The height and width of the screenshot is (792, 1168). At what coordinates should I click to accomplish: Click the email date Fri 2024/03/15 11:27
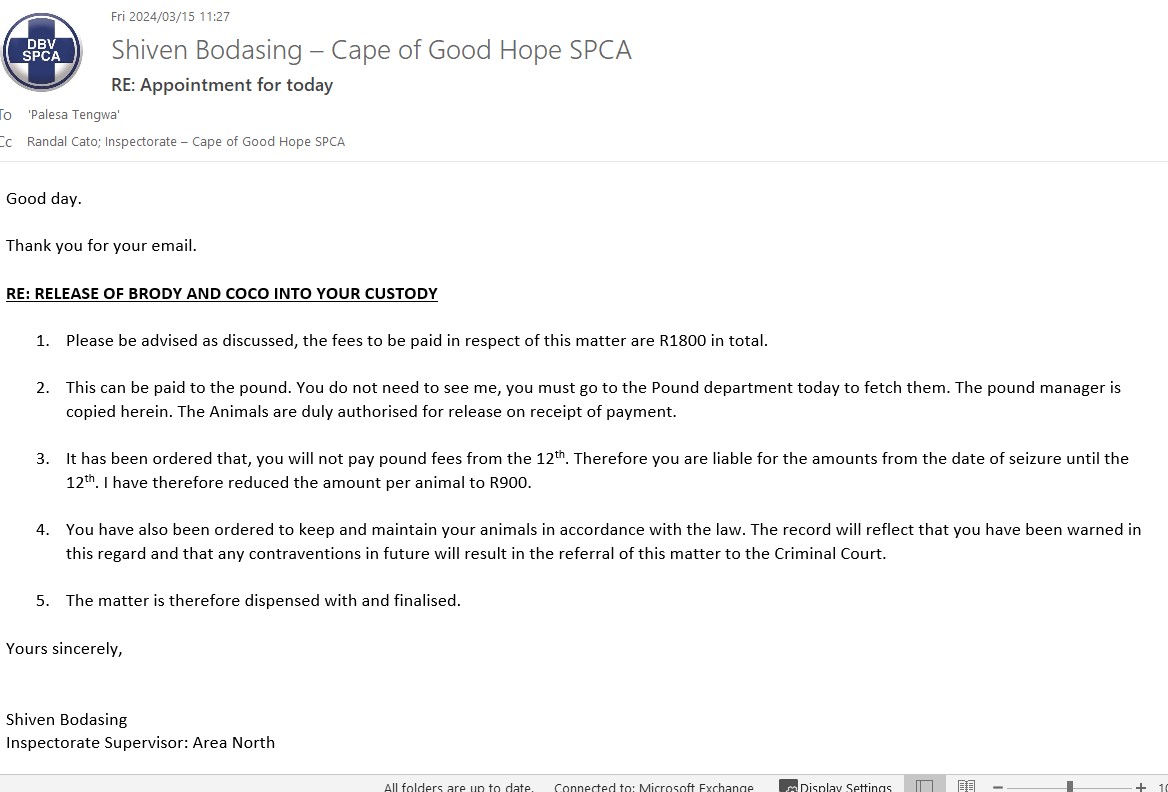171,16
